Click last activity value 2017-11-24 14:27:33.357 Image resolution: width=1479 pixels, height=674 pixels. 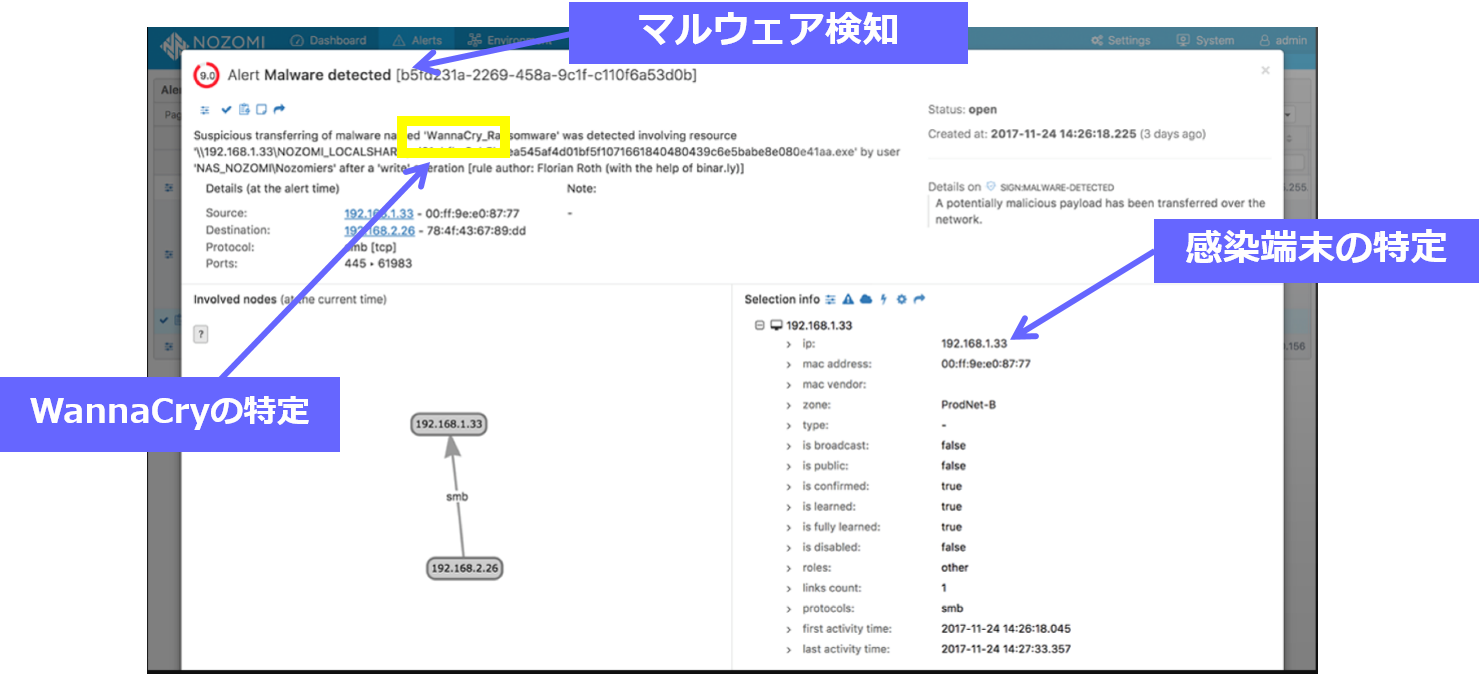click(x=1004, y=649)
